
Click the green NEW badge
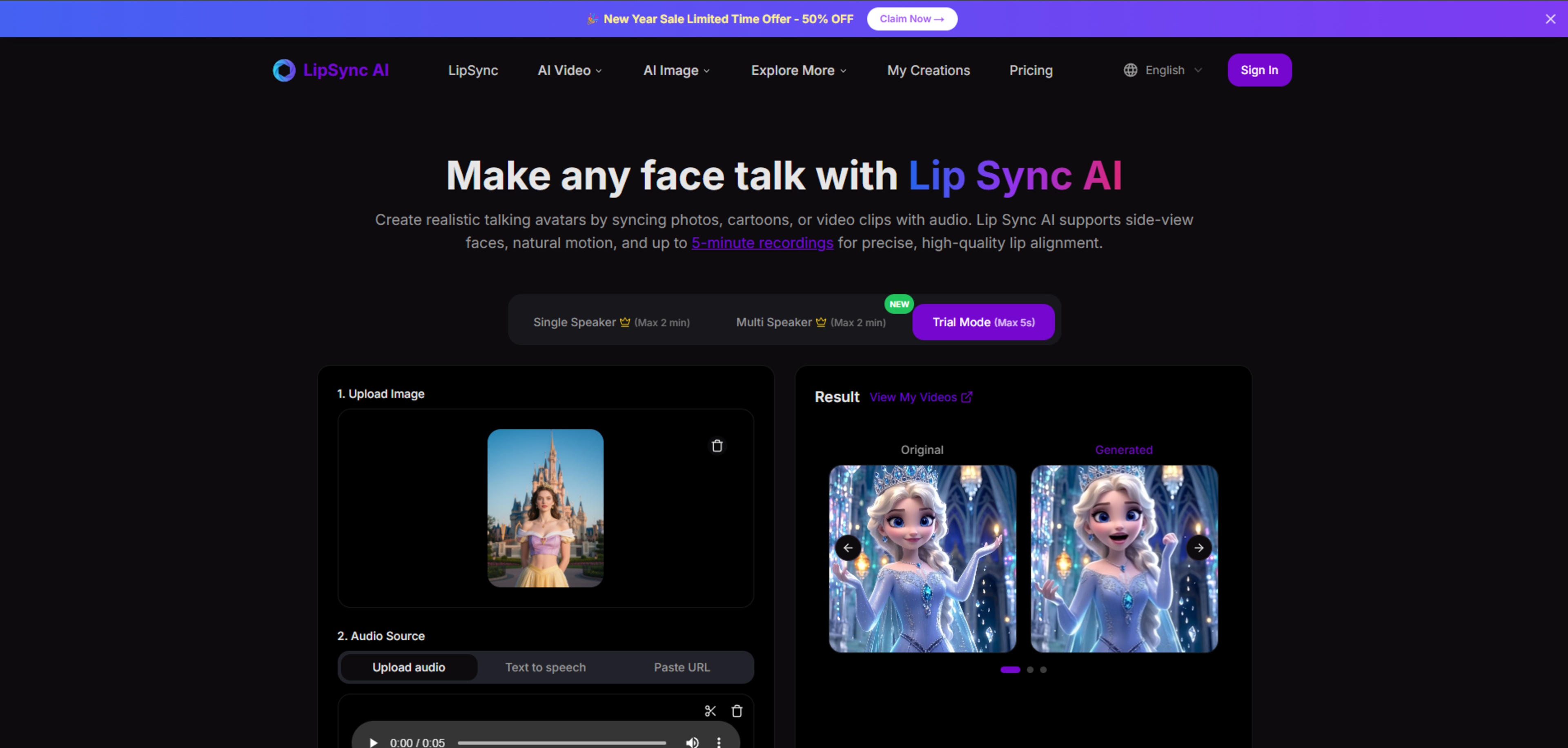[x=899, y=304]
